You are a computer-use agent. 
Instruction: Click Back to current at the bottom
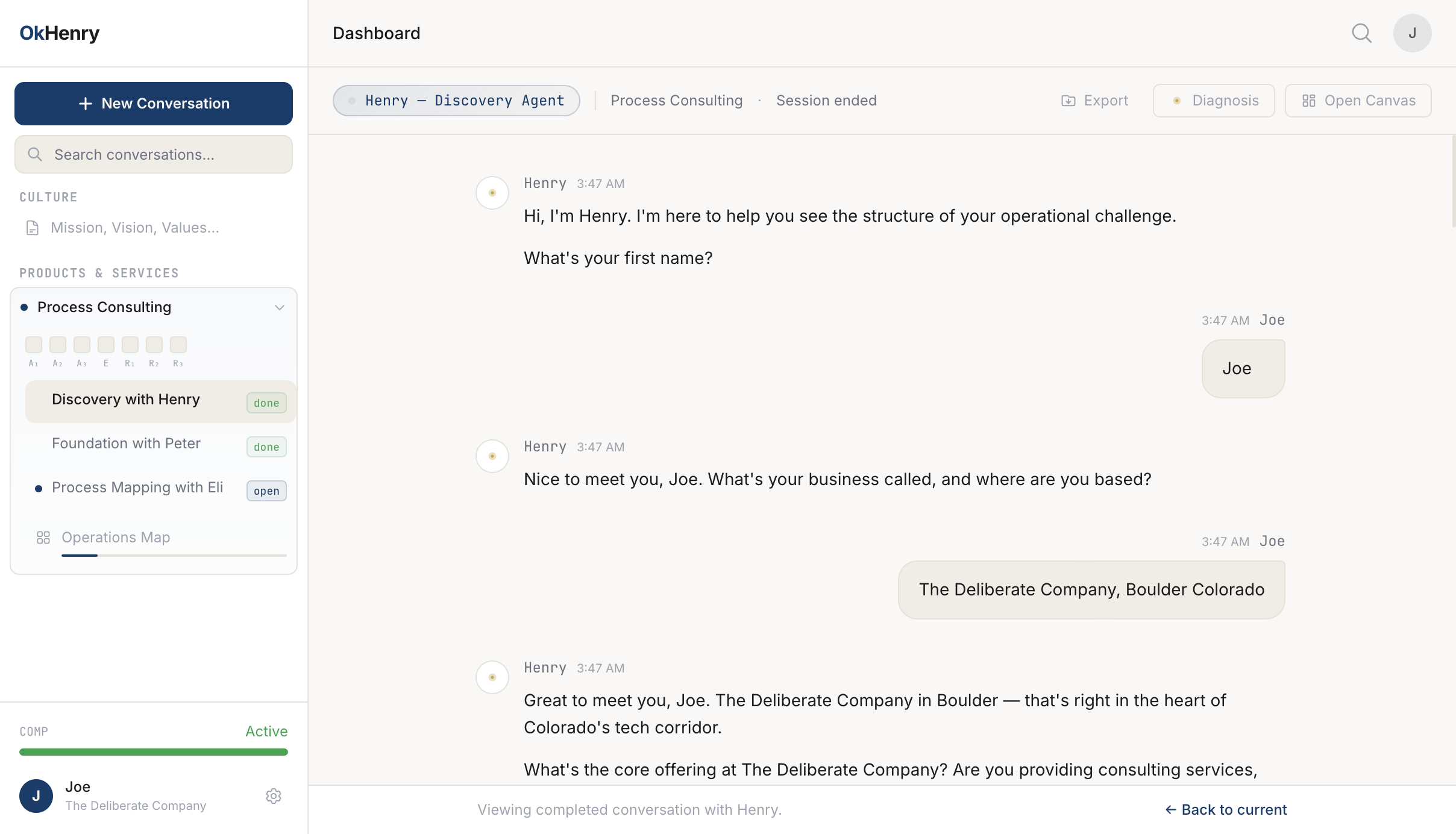point(1226,809)
